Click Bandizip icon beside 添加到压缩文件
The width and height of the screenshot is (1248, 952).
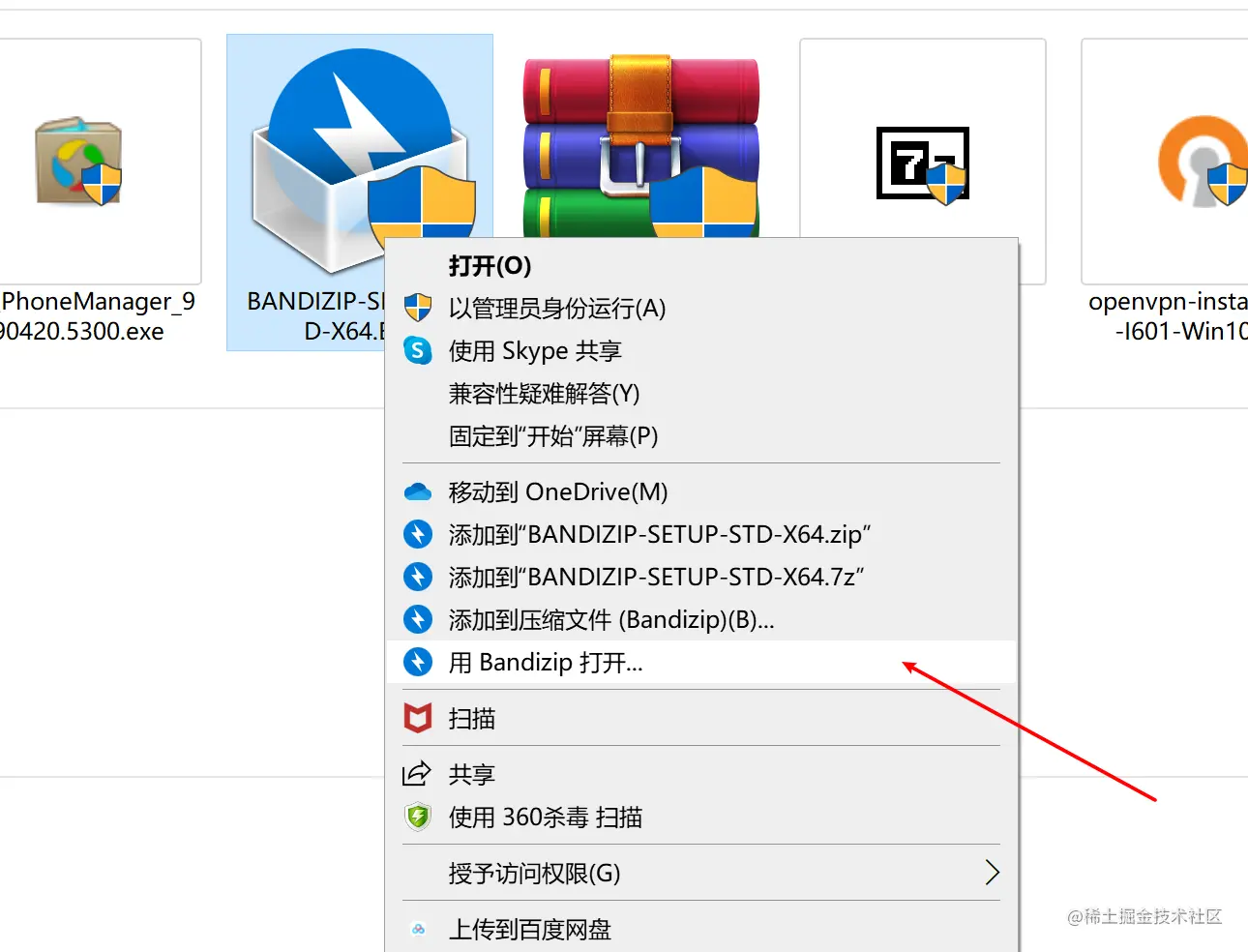point(417,620)
